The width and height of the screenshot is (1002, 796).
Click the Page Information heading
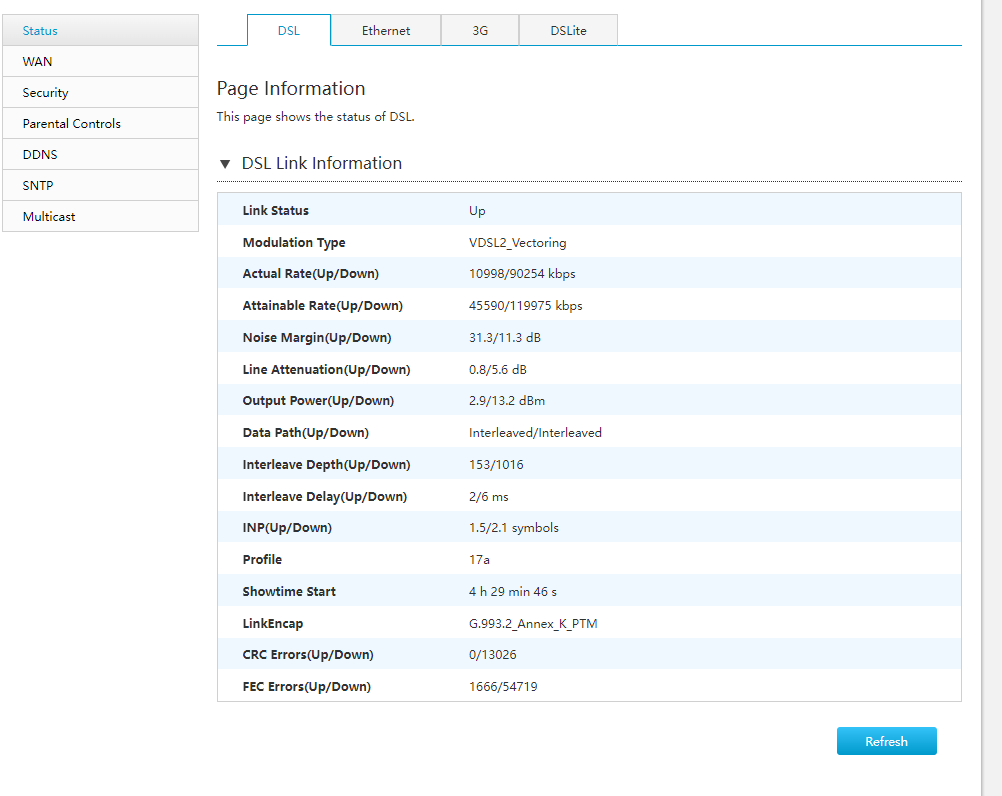click(291, 88)
